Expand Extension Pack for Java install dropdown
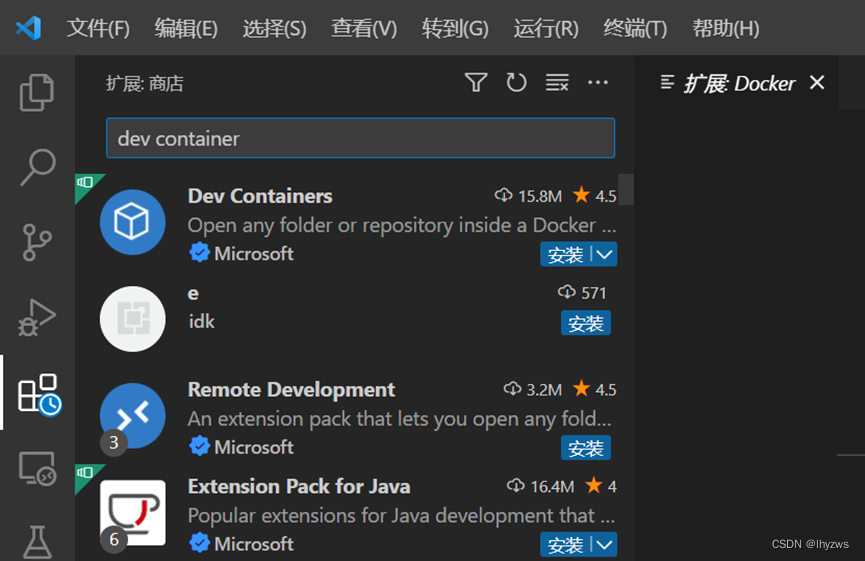 (605, 545)
